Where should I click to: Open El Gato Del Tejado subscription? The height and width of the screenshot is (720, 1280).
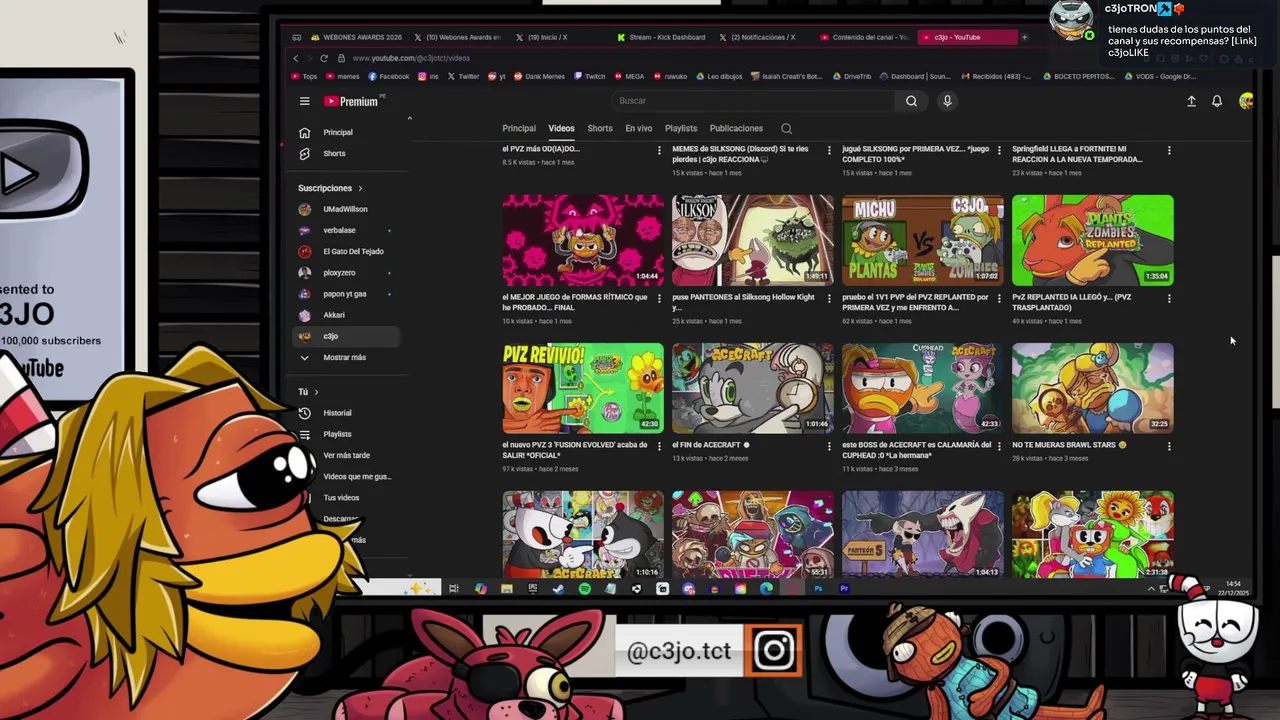pyautogui.click(x=353, y=251)
